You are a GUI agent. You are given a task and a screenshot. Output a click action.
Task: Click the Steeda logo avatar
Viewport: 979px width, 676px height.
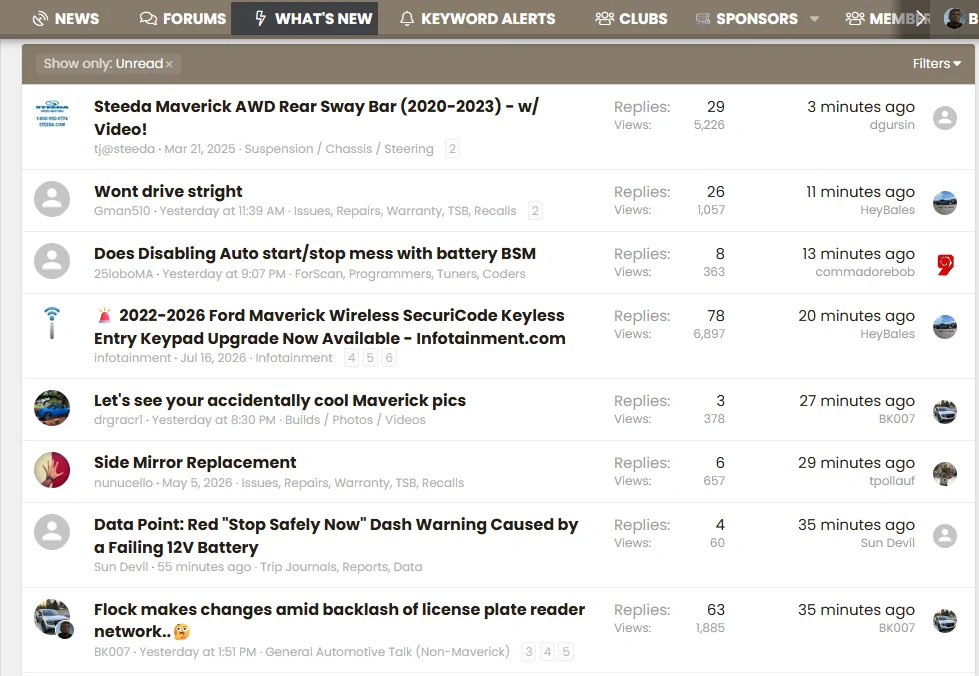(52, 114)
